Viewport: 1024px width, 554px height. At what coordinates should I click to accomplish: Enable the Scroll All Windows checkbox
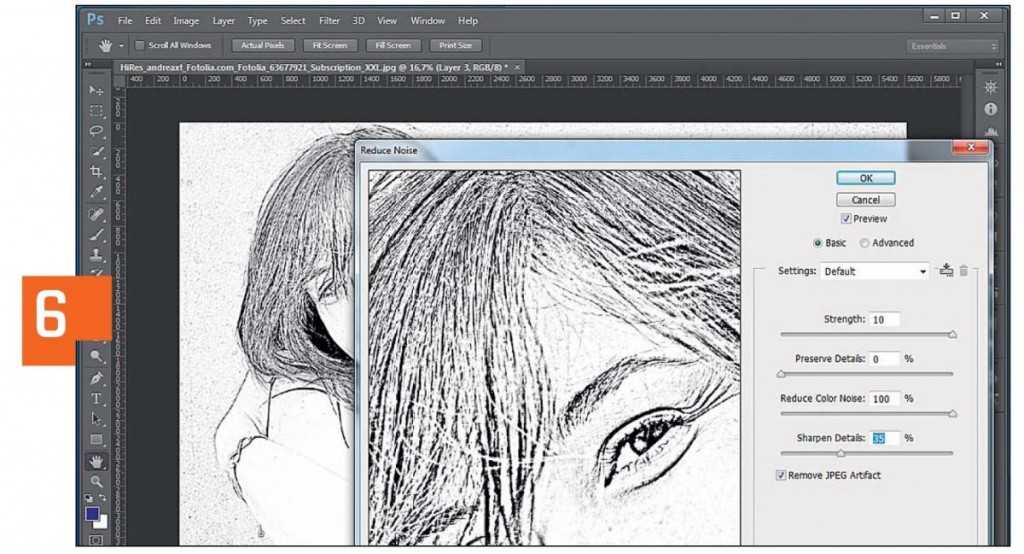(140, 45)
